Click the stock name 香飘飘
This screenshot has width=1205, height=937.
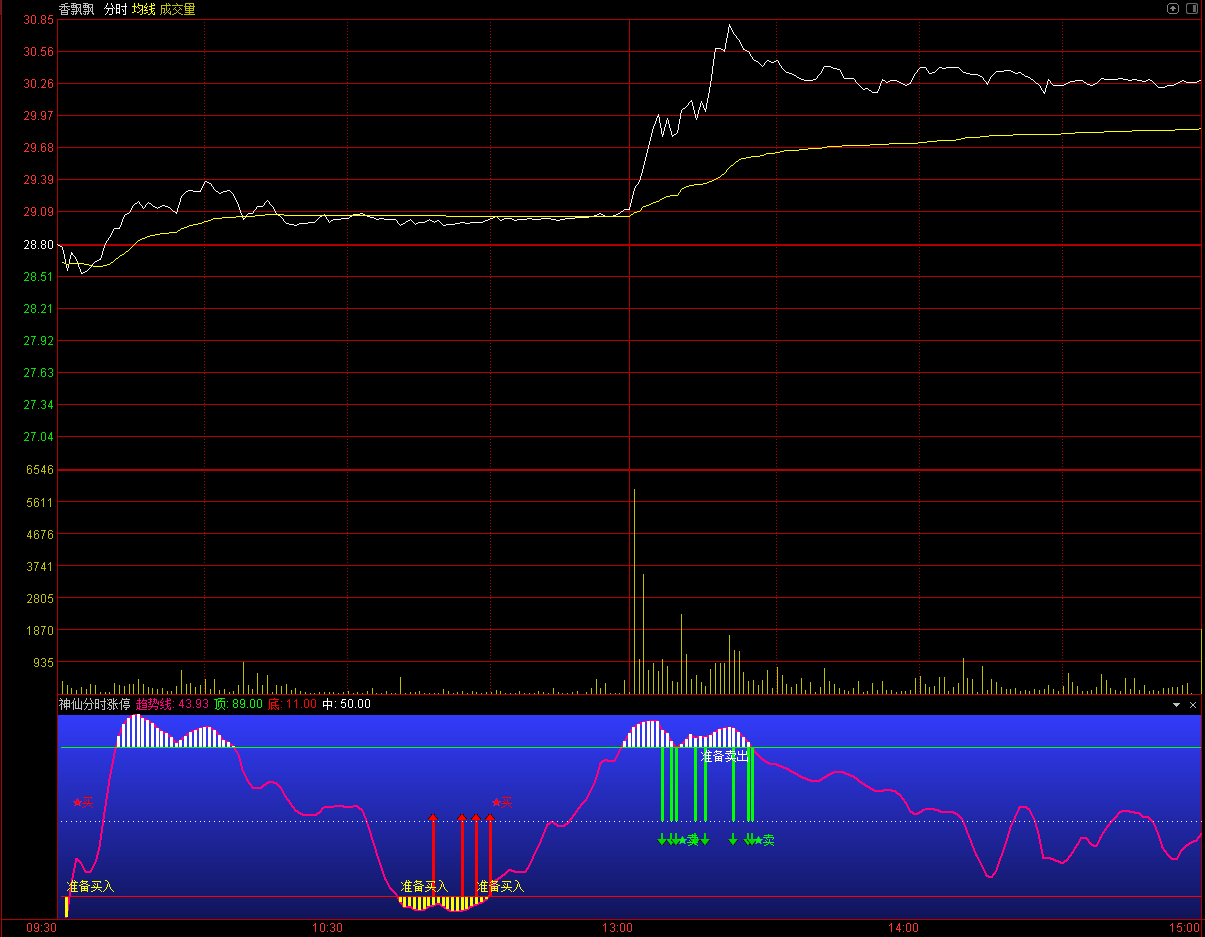pyautogui.click(x=77, y=9)
